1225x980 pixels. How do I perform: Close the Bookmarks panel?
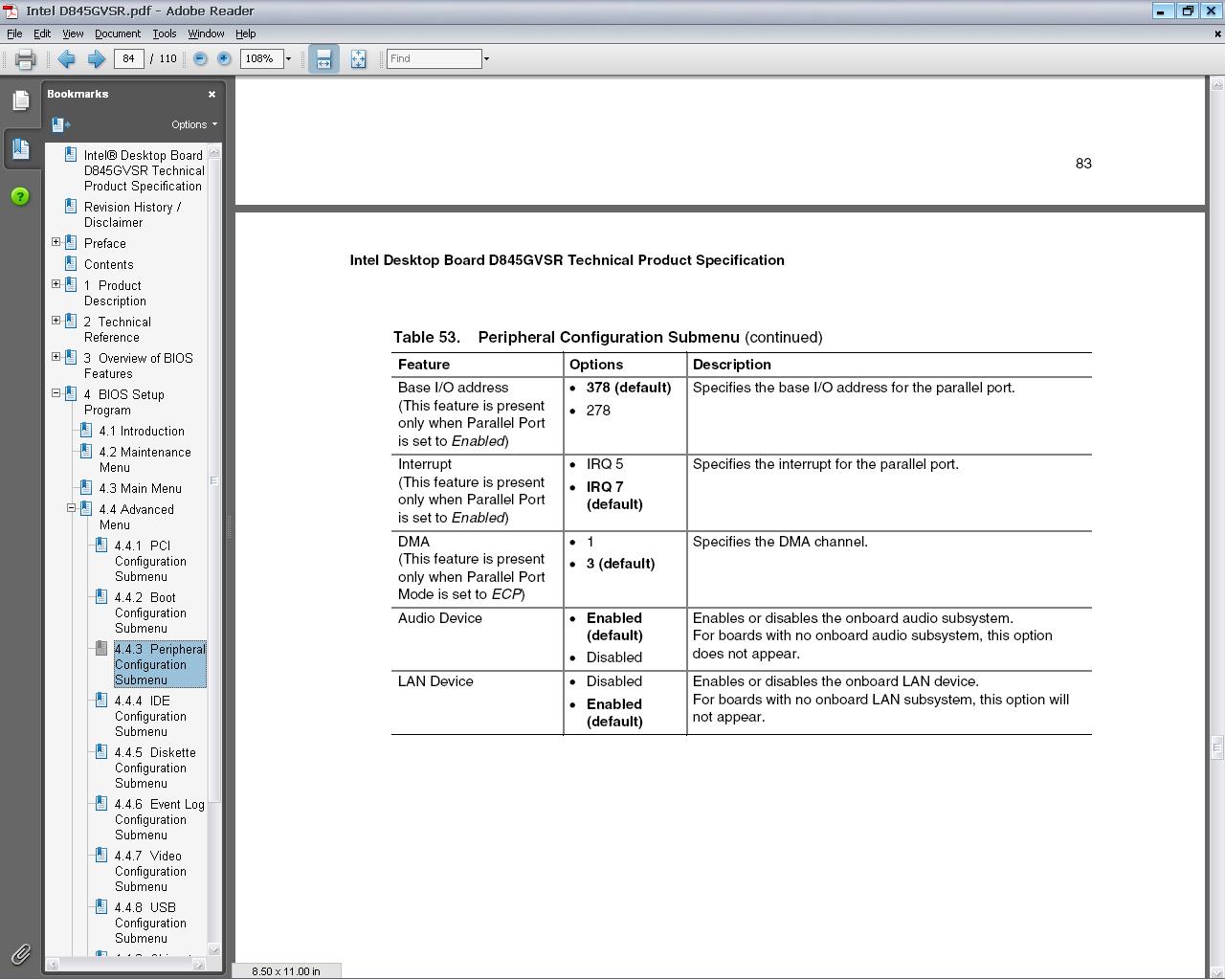point(212,94)
